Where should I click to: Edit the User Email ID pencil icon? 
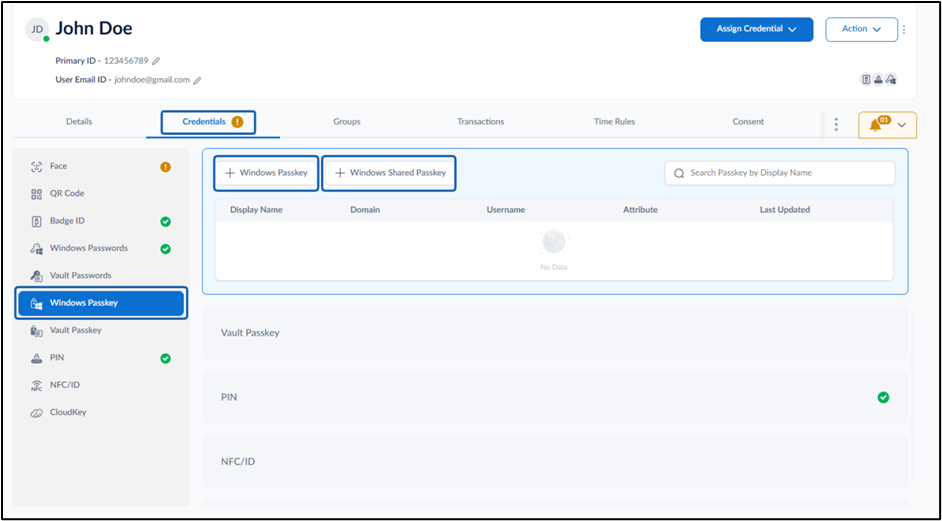[x=197, y=80]
